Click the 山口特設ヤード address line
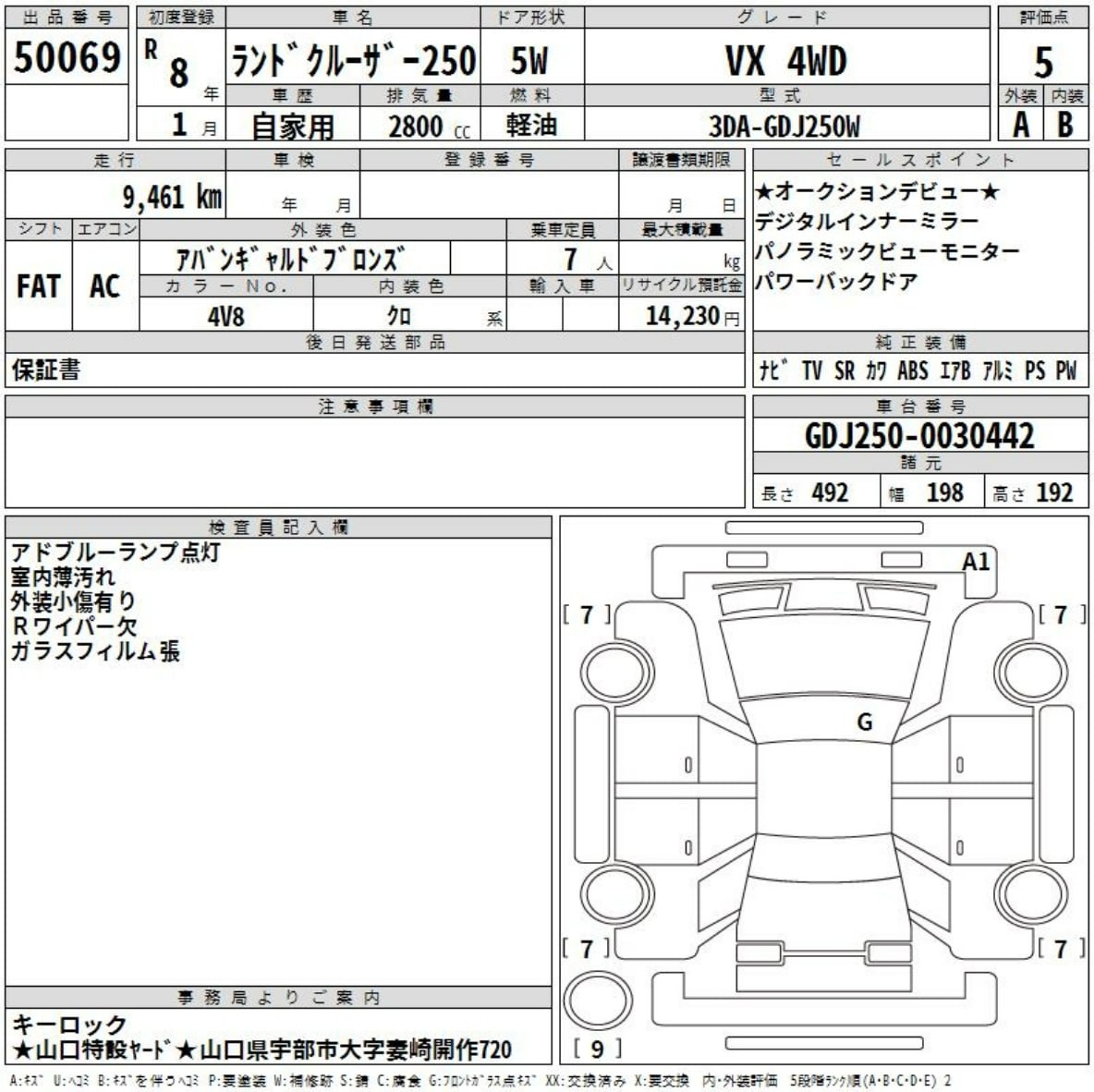 (261, 1049)
